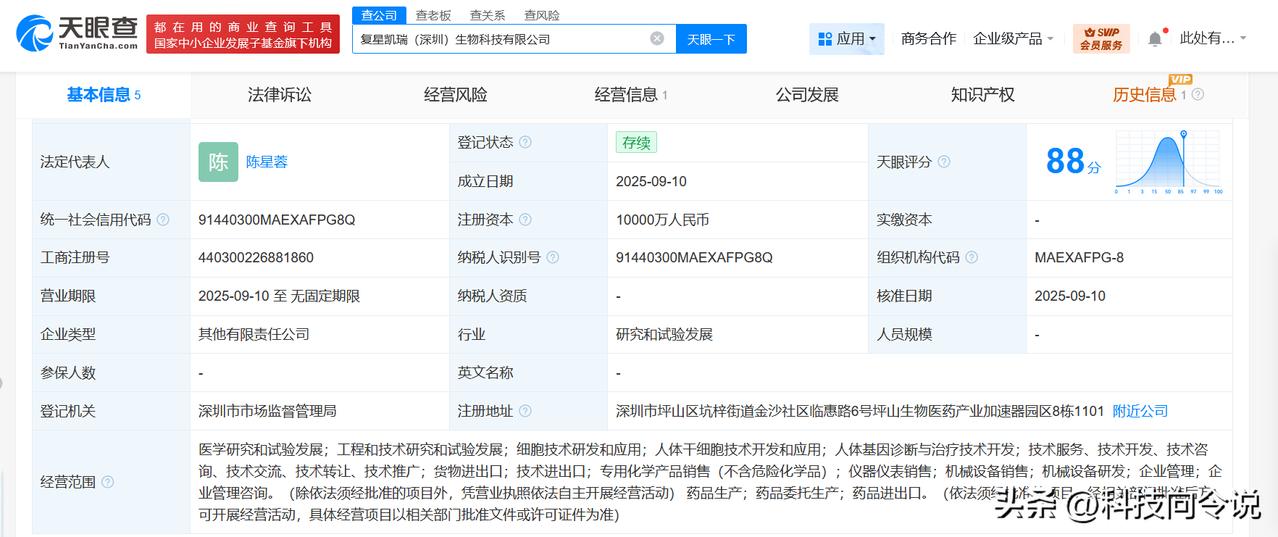Click the 研究和试验发展 industry value
The height and width of the screenshot is (537, 1278).
pos(664,335)
